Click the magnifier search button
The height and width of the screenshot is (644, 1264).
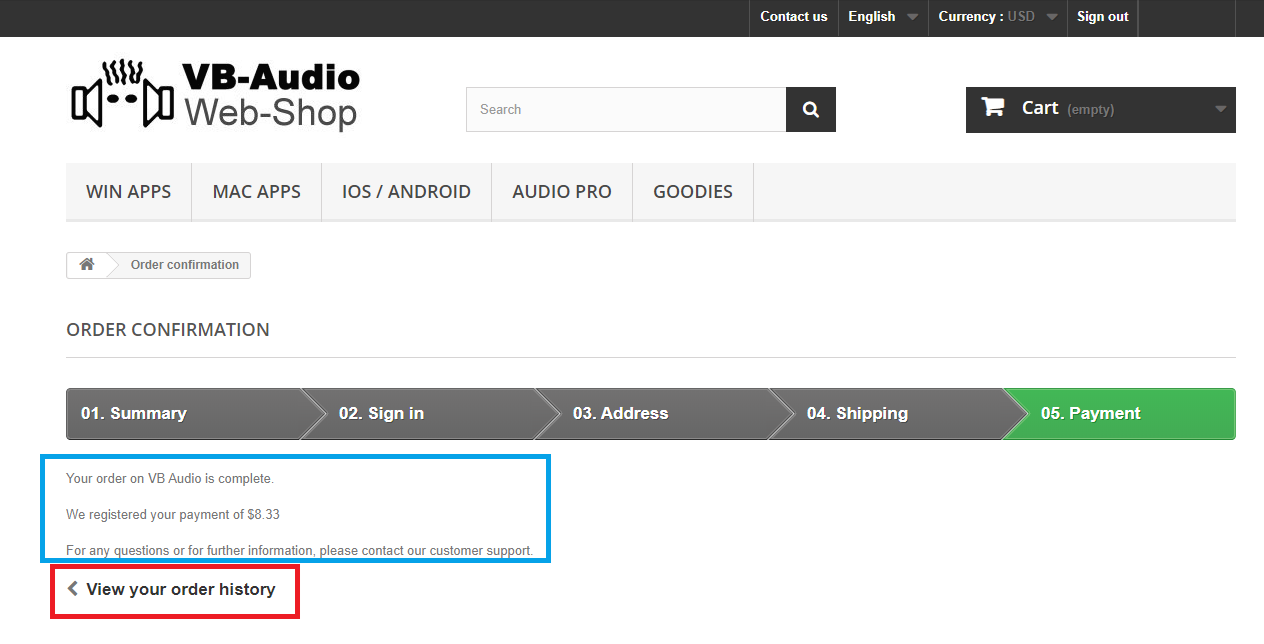[x=811, y=110]
